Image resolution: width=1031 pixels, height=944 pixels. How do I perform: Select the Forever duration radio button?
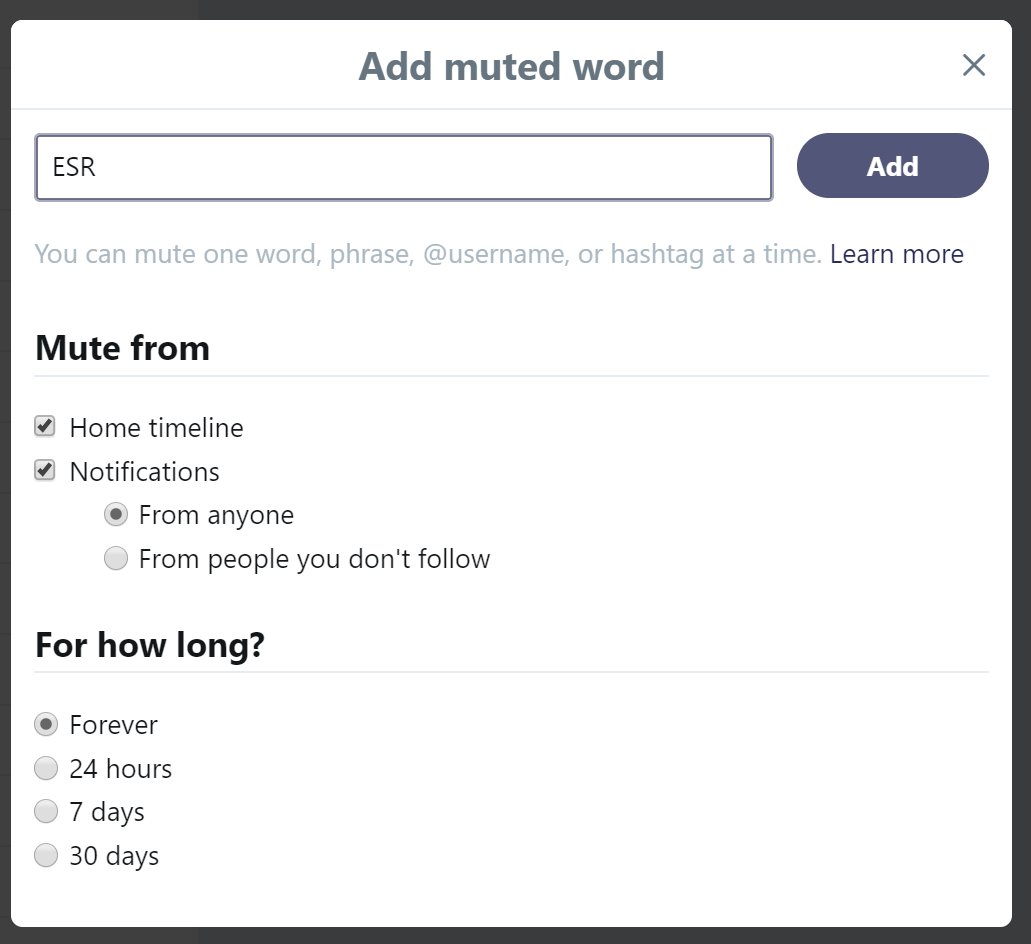point(46,724)
